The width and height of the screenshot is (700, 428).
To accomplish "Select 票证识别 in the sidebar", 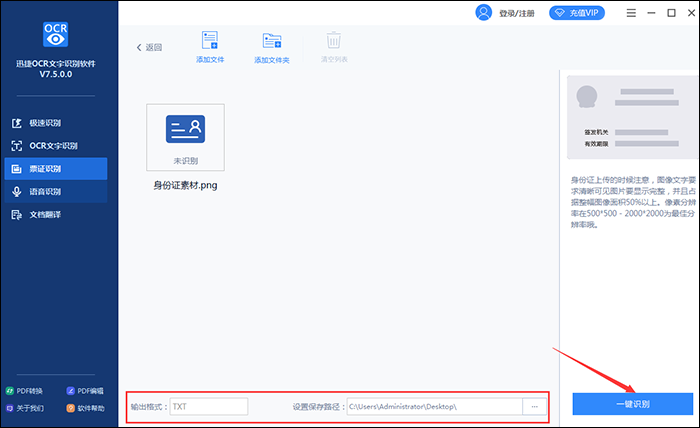I will pos(56,169).
